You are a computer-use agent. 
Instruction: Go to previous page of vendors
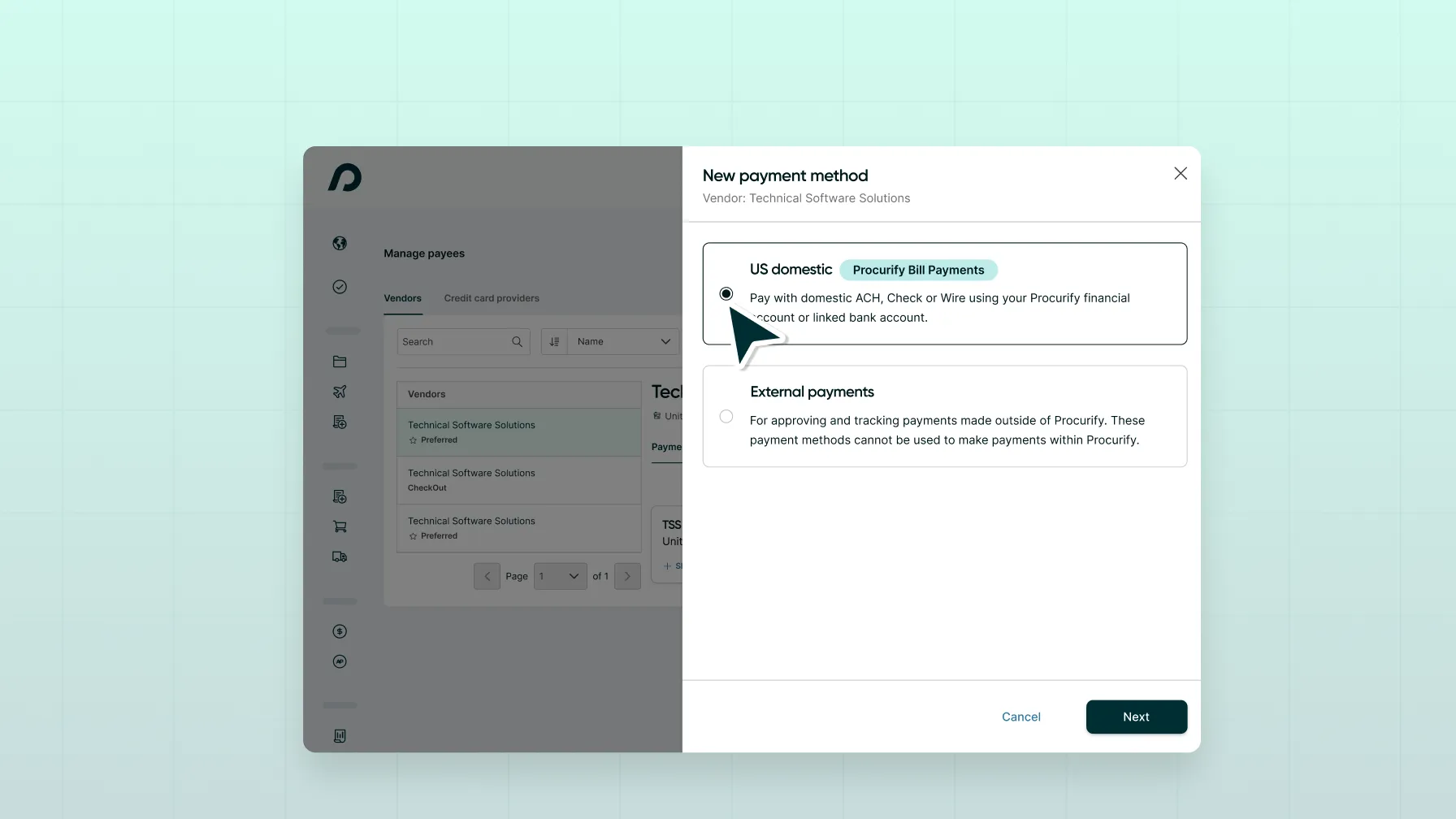487,576
